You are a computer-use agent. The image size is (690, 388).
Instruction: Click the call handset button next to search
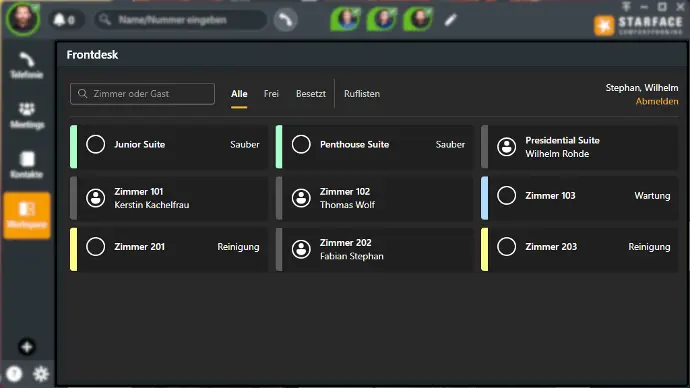click(x=286, y=20)
